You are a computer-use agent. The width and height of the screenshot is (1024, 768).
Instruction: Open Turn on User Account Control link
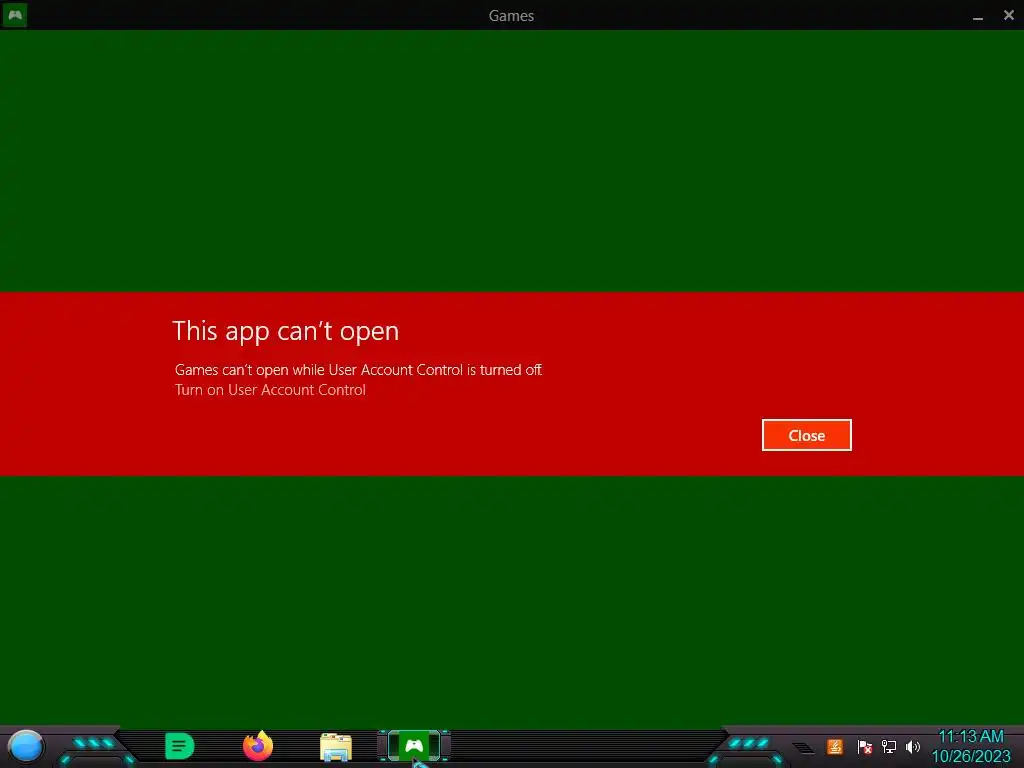270,390
